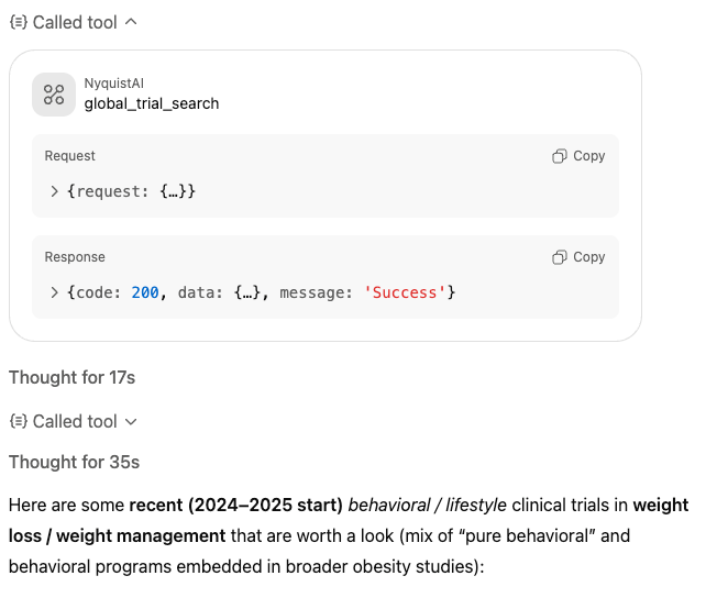
Task: Click the Request section label
Action: [x=70, y=156]
